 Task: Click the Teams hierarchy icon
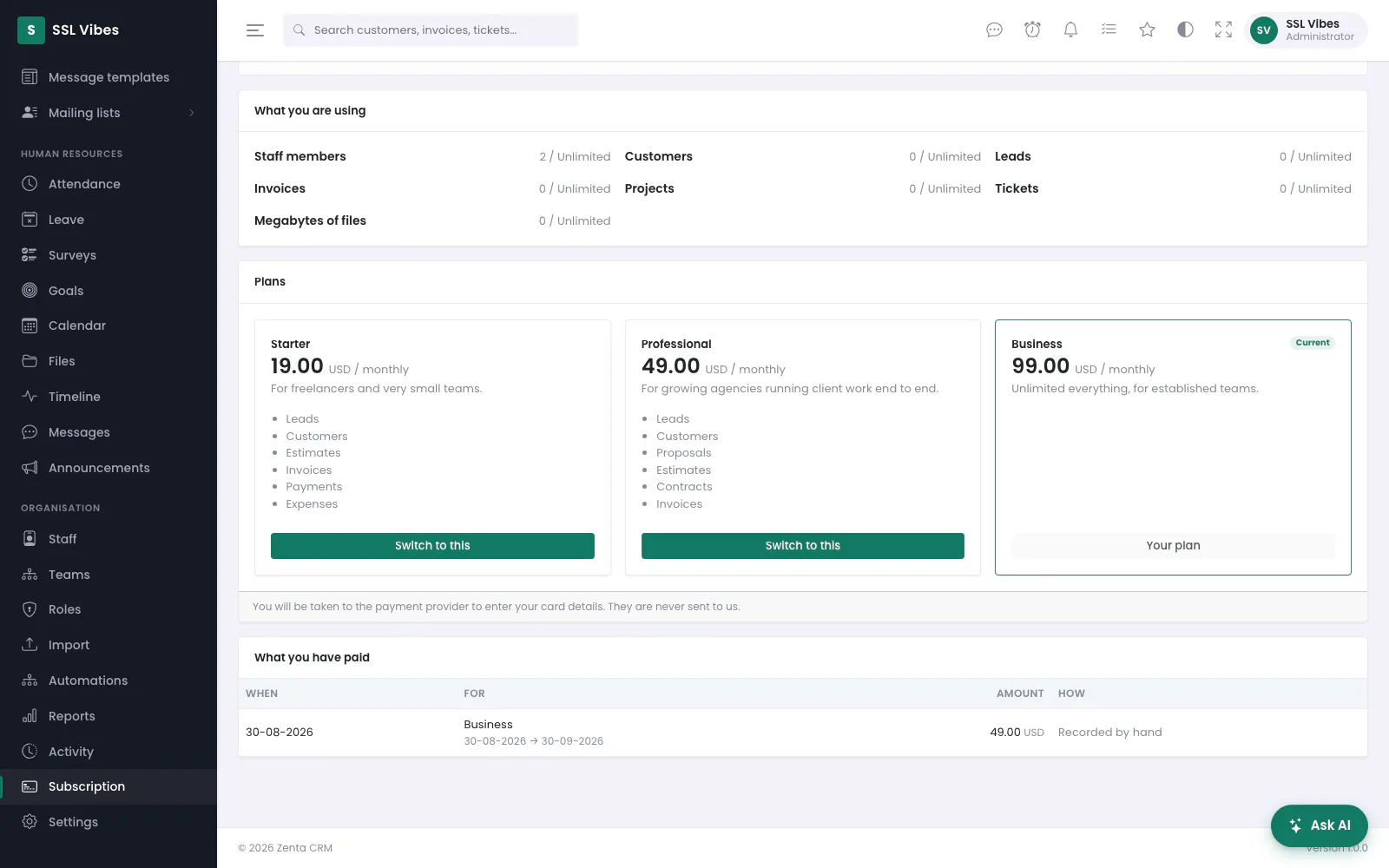30,575
